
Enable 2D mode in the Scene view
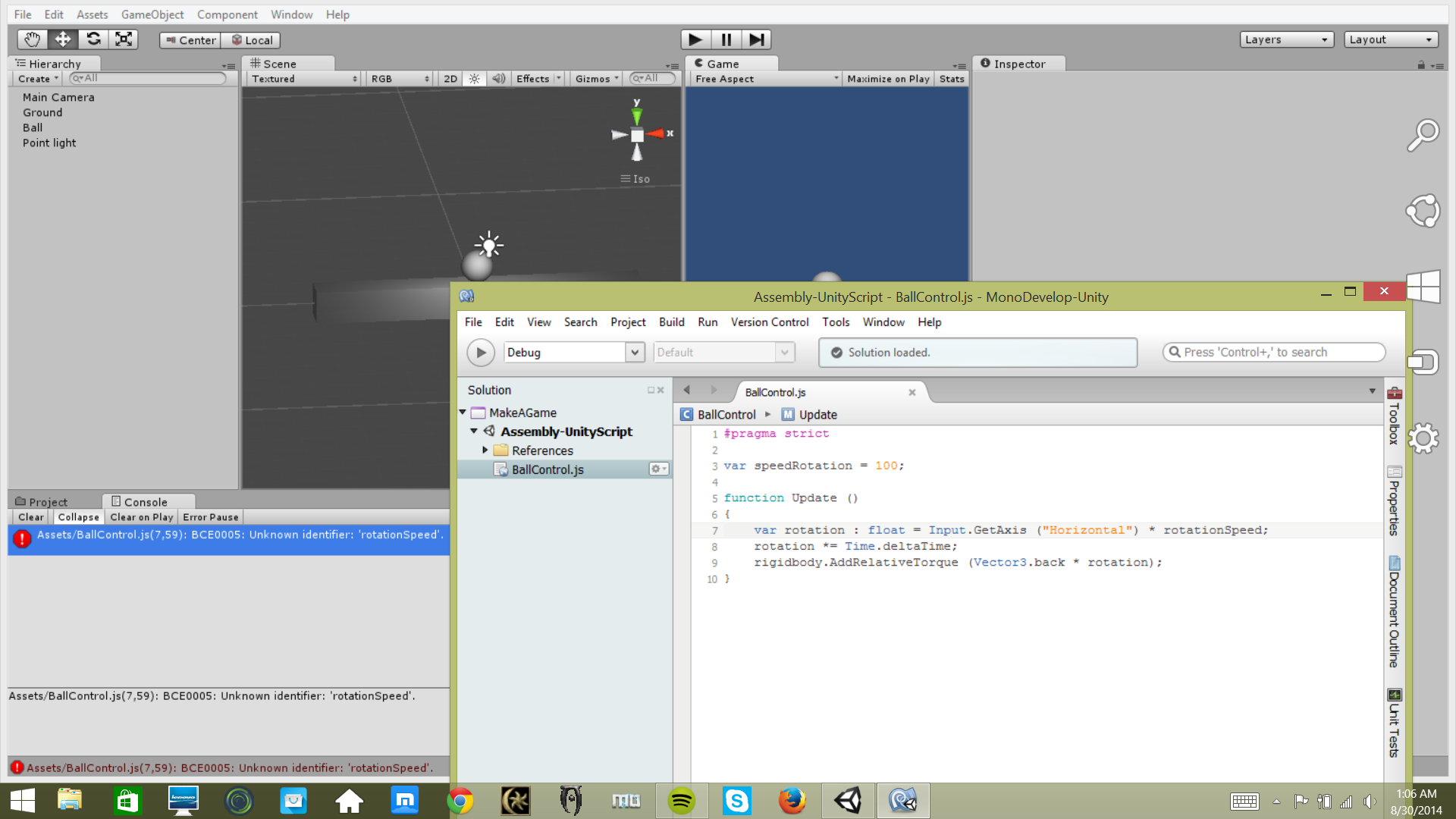click(450, 78)
